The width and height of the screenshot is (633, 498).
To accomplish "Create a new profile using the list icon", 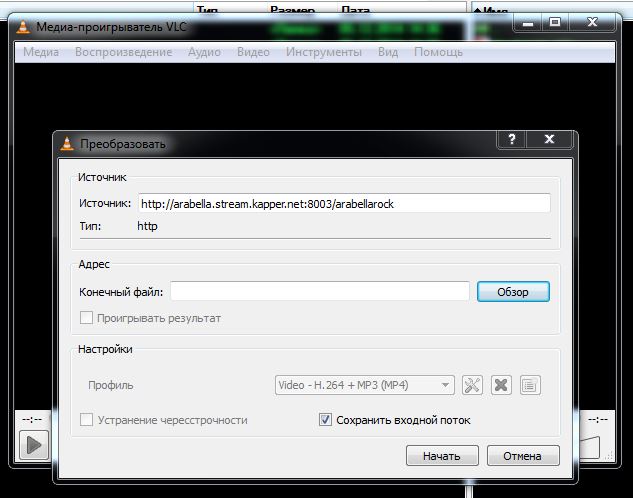I will 530,385.
